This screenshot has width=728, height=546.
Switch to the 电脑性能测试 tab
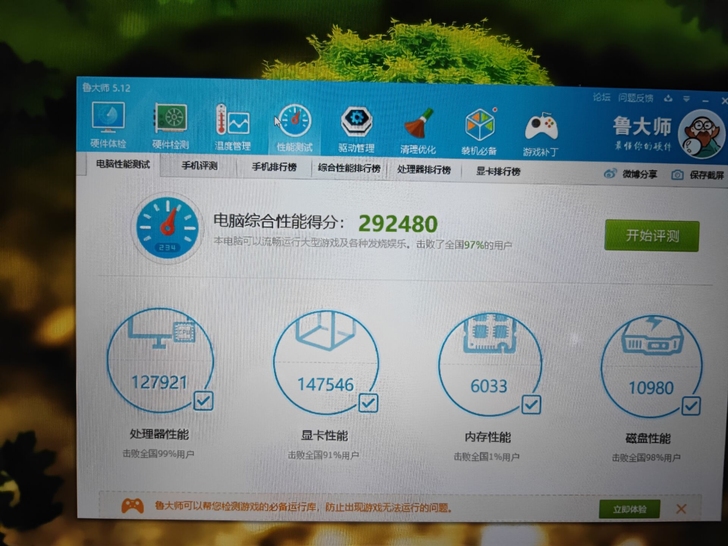123,164
